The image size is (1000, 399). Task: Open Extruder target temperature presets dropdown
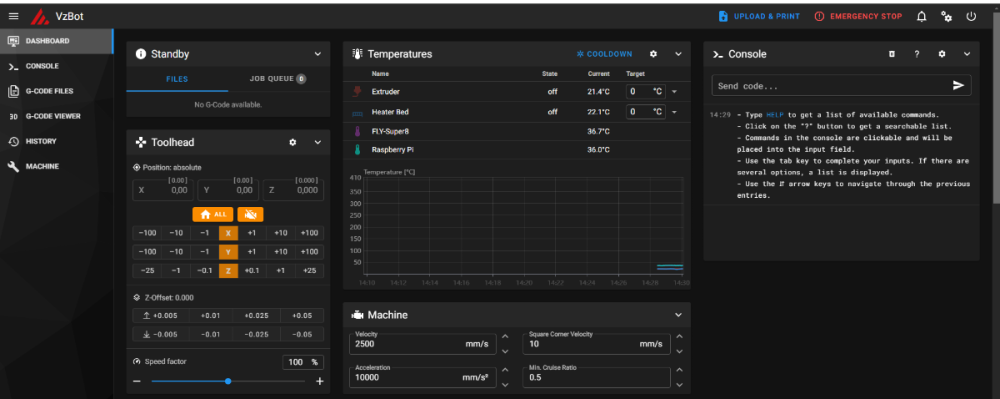[x=674, y=92]
